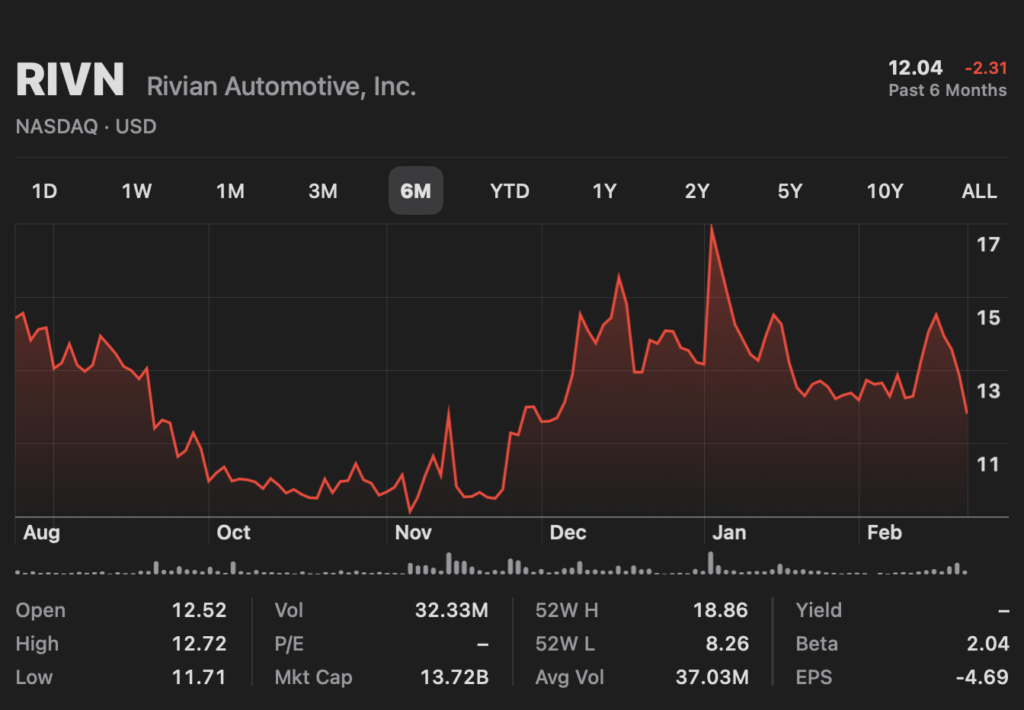1024x710 pixels.
Task: Switch chart to 1W range
Action: [x=136, y=191]
